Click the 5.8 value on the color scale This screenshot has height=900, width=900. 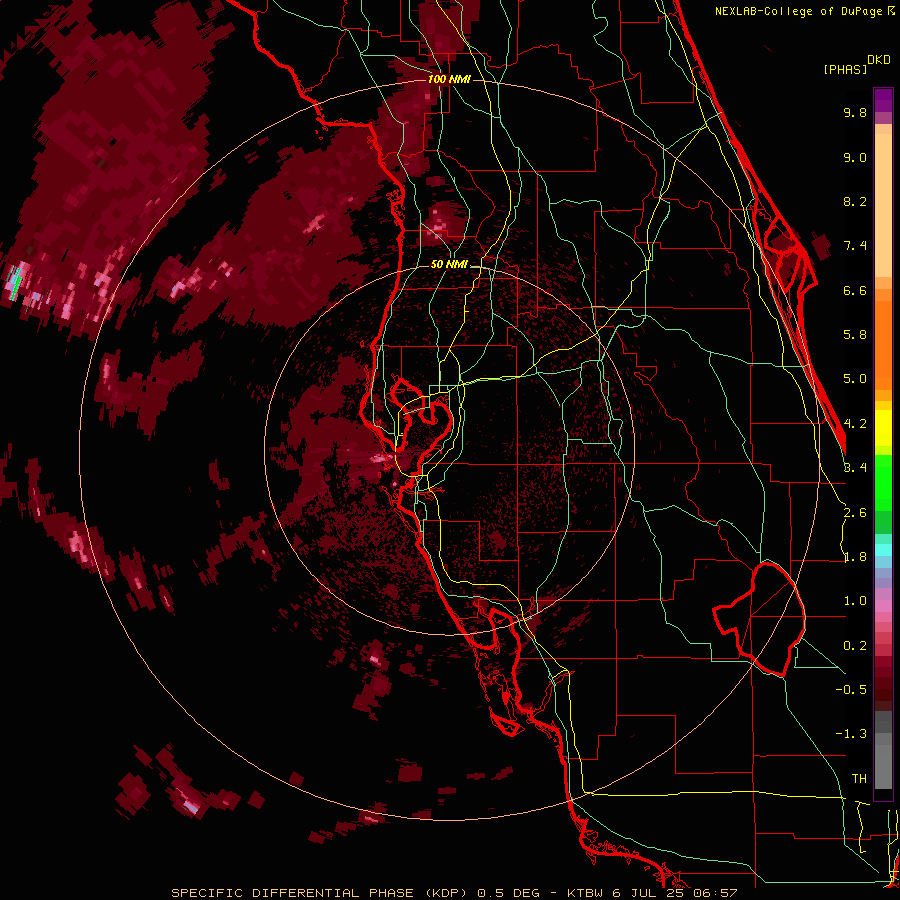coord(855,335)
